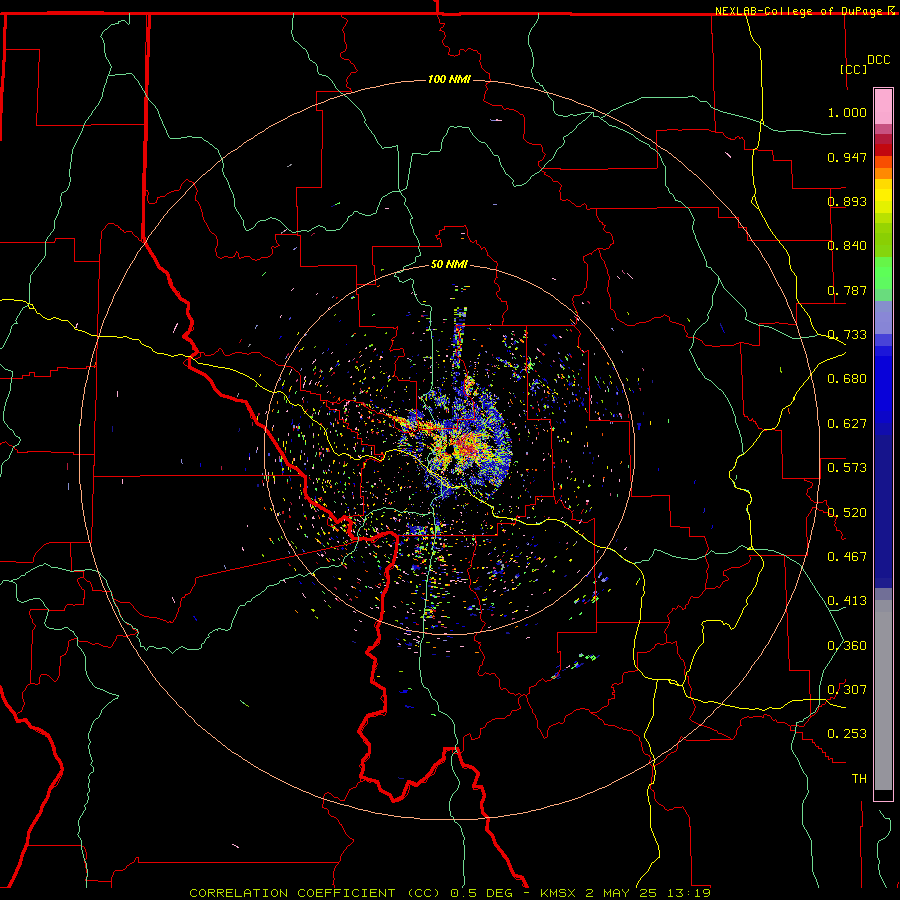The image size is (900, 900).
Task: Click the 100 NMI range ring label
Action: pyautogui.click(x=449, y=79)
